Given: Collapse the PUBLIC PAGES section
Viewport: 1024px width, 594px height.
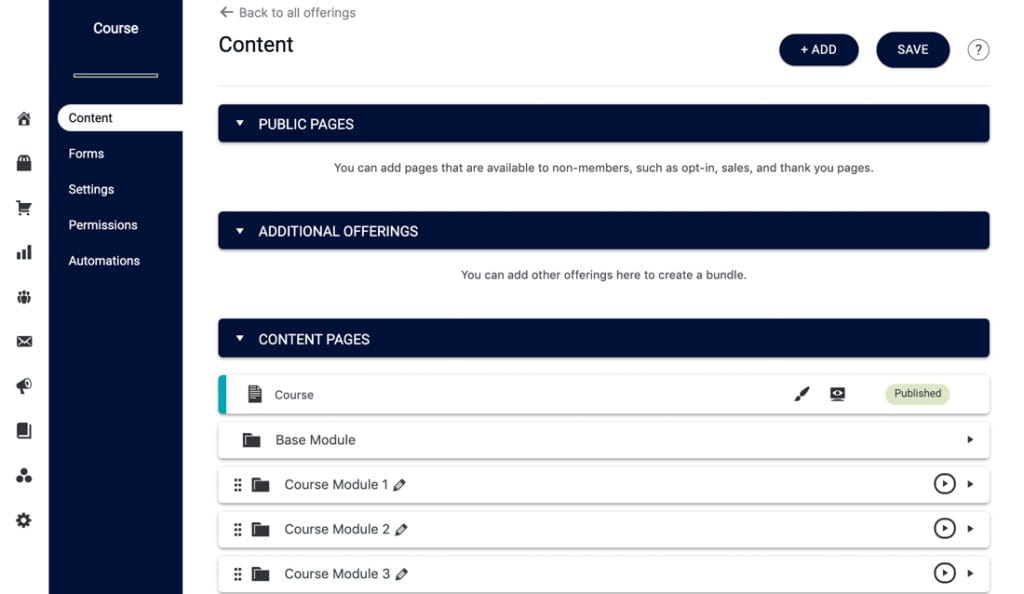Looking at the screenshot, I should click(240, 123).
